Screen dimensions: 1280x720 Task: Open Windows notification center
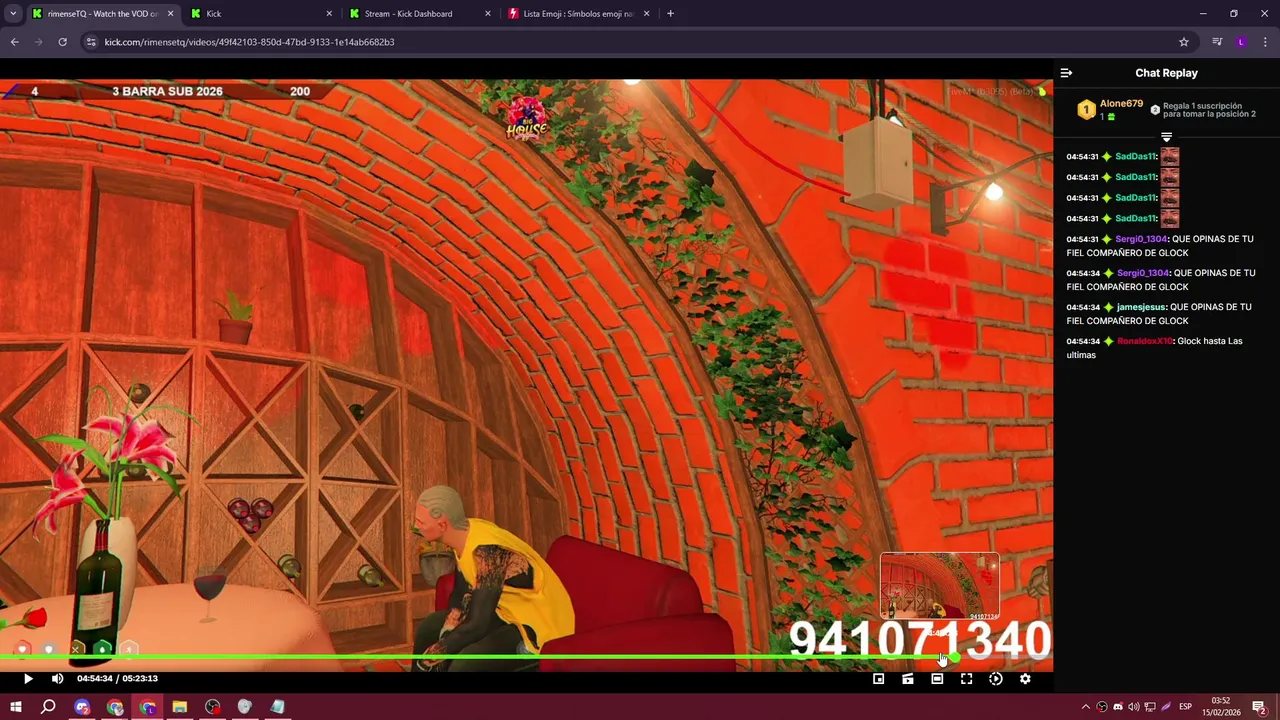pyautogui.click(x=1259, y=707)
